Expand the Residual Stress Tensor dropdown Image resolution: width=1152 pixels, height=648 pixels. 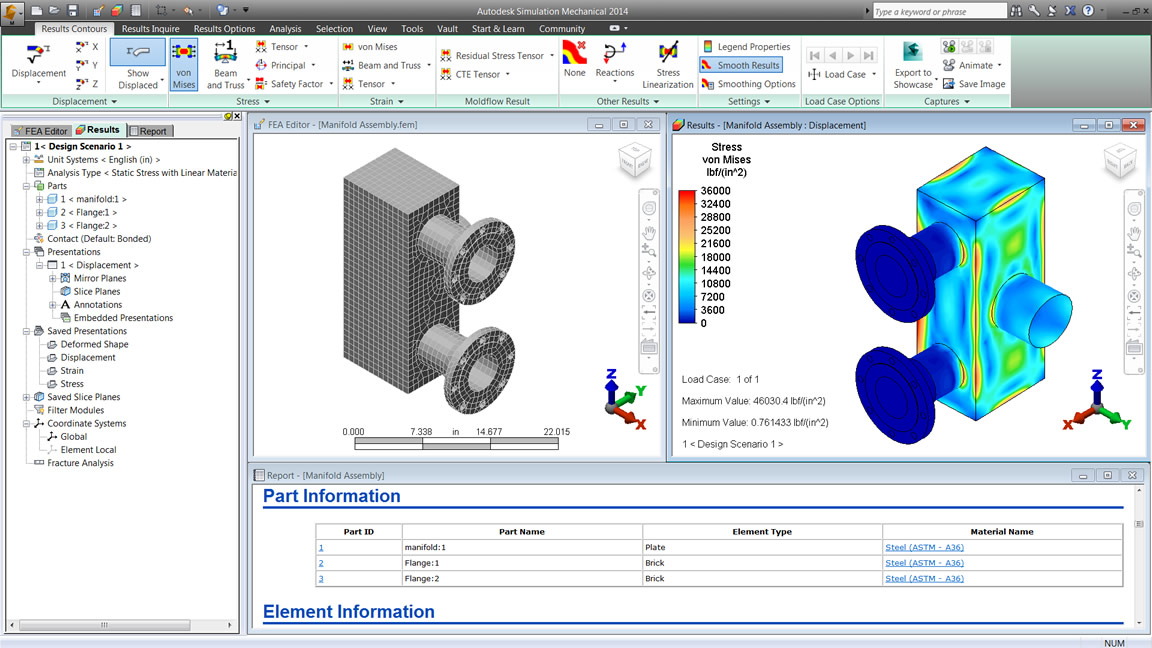click(x=552, y=56)
